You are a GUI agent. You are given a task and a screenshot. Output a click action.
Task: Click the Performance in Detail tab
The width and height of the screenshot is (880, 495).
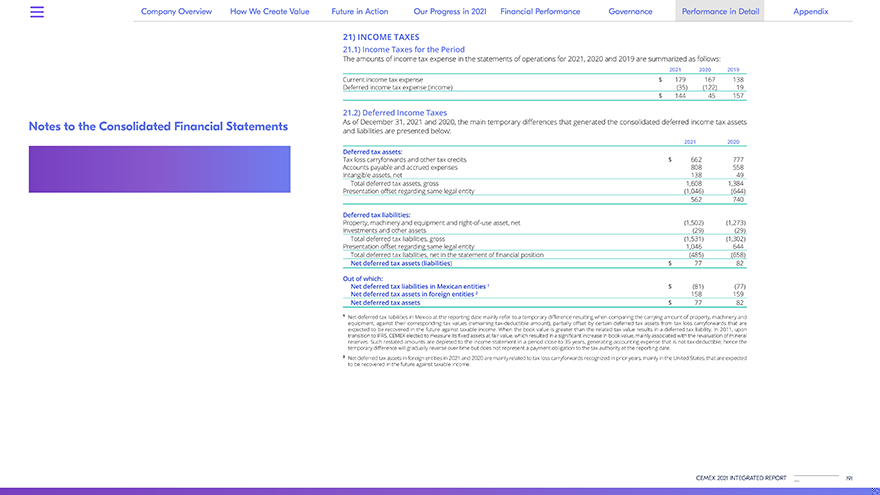[x=719, y=12]
